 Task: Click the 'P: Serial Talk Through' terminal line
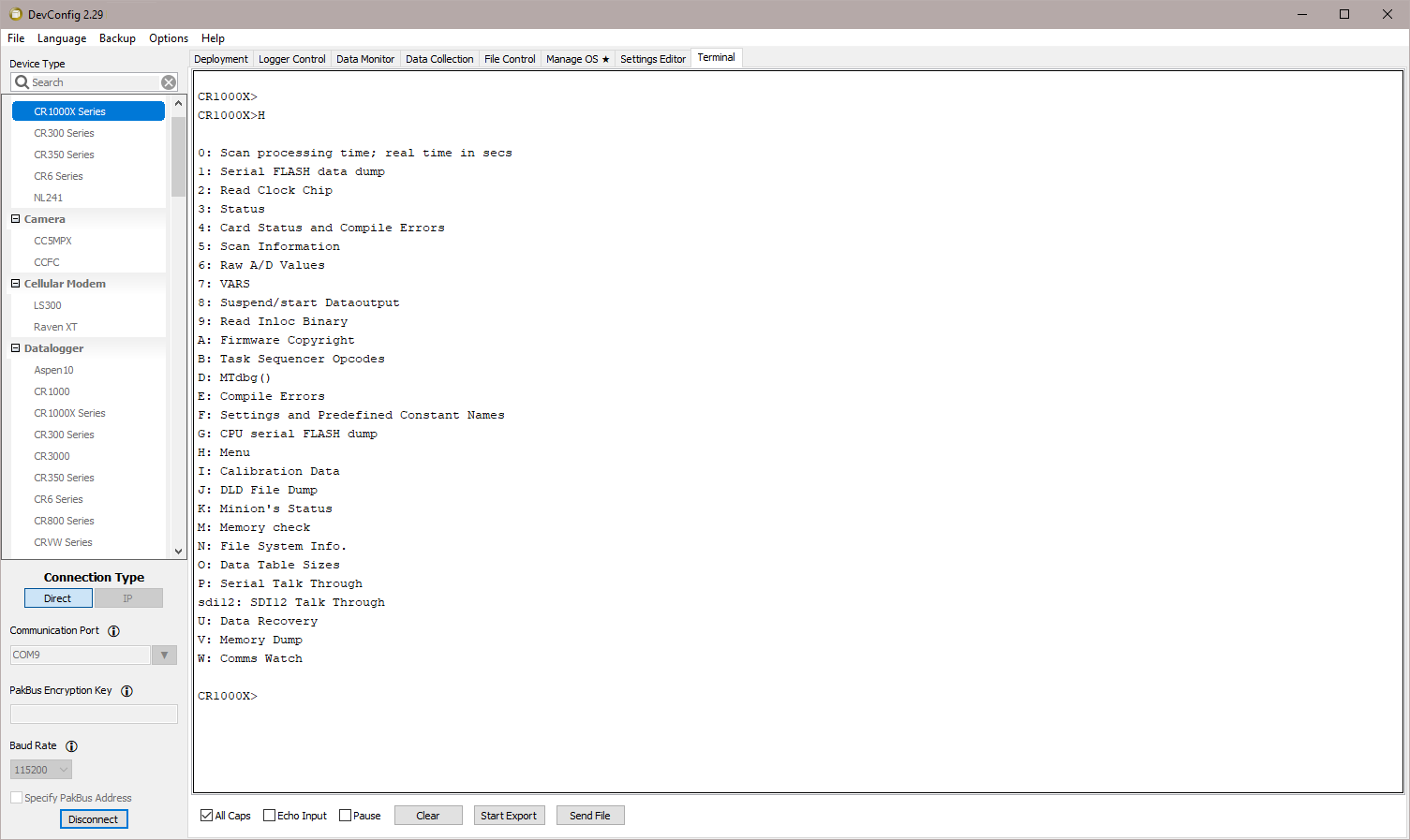[280, 583]
